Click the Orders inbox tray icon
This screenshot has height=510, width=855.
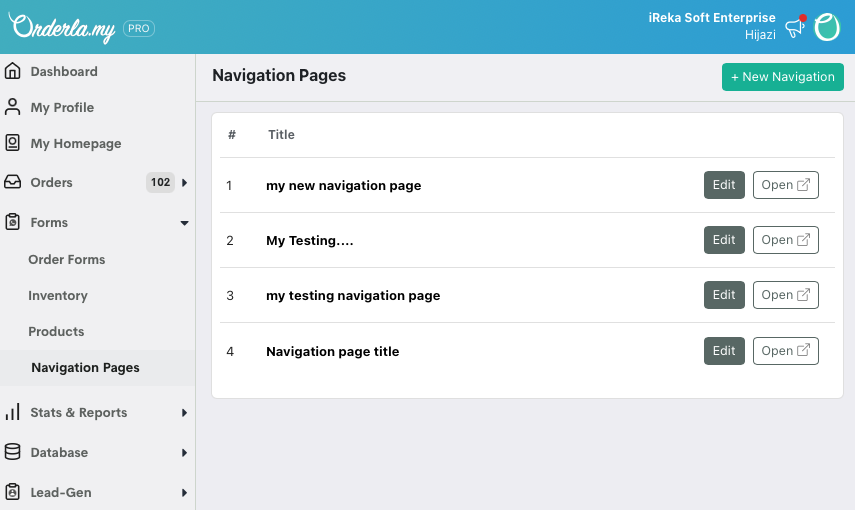[x=13, y=182]
